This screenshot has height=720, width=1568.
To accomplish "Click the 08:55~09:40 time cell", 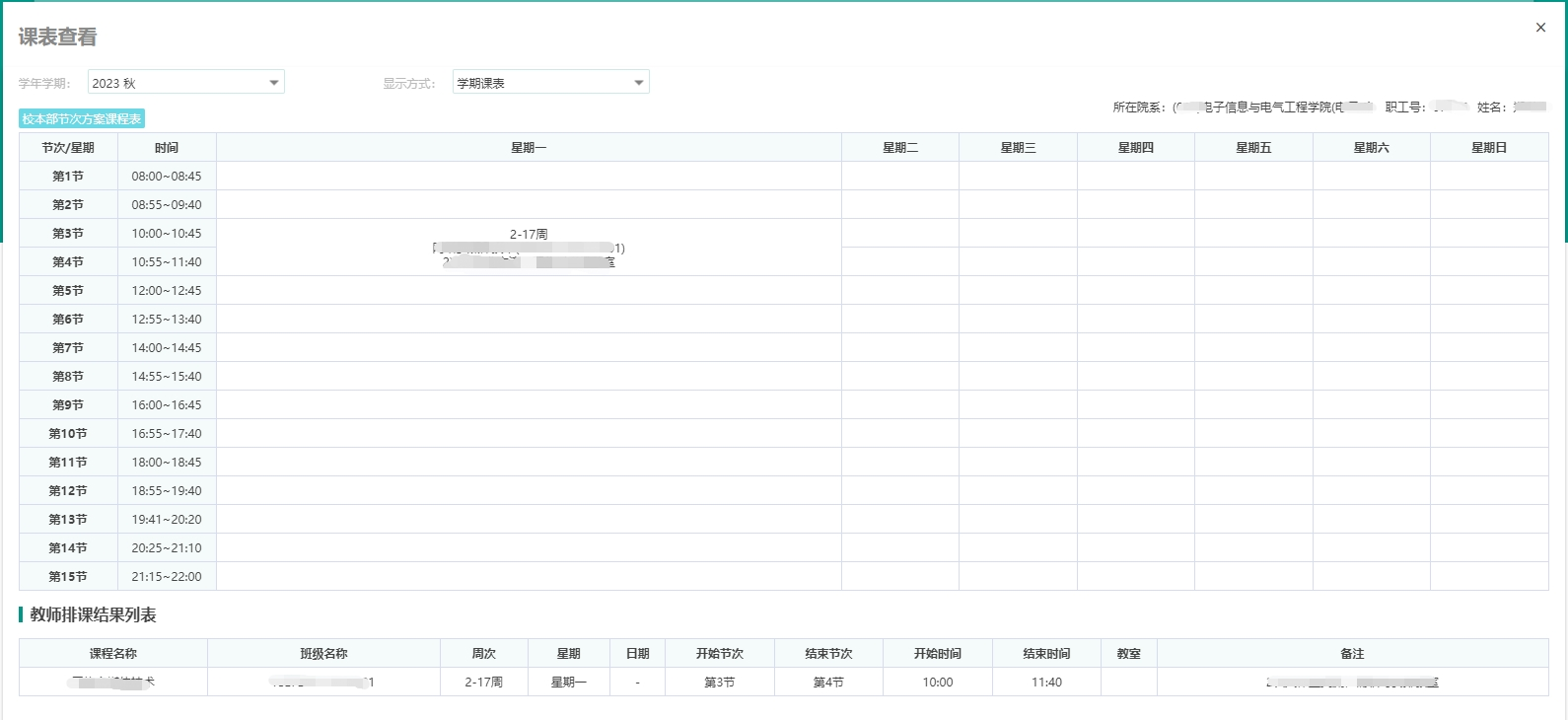I will pyautogui.click(x=167, y=204).
